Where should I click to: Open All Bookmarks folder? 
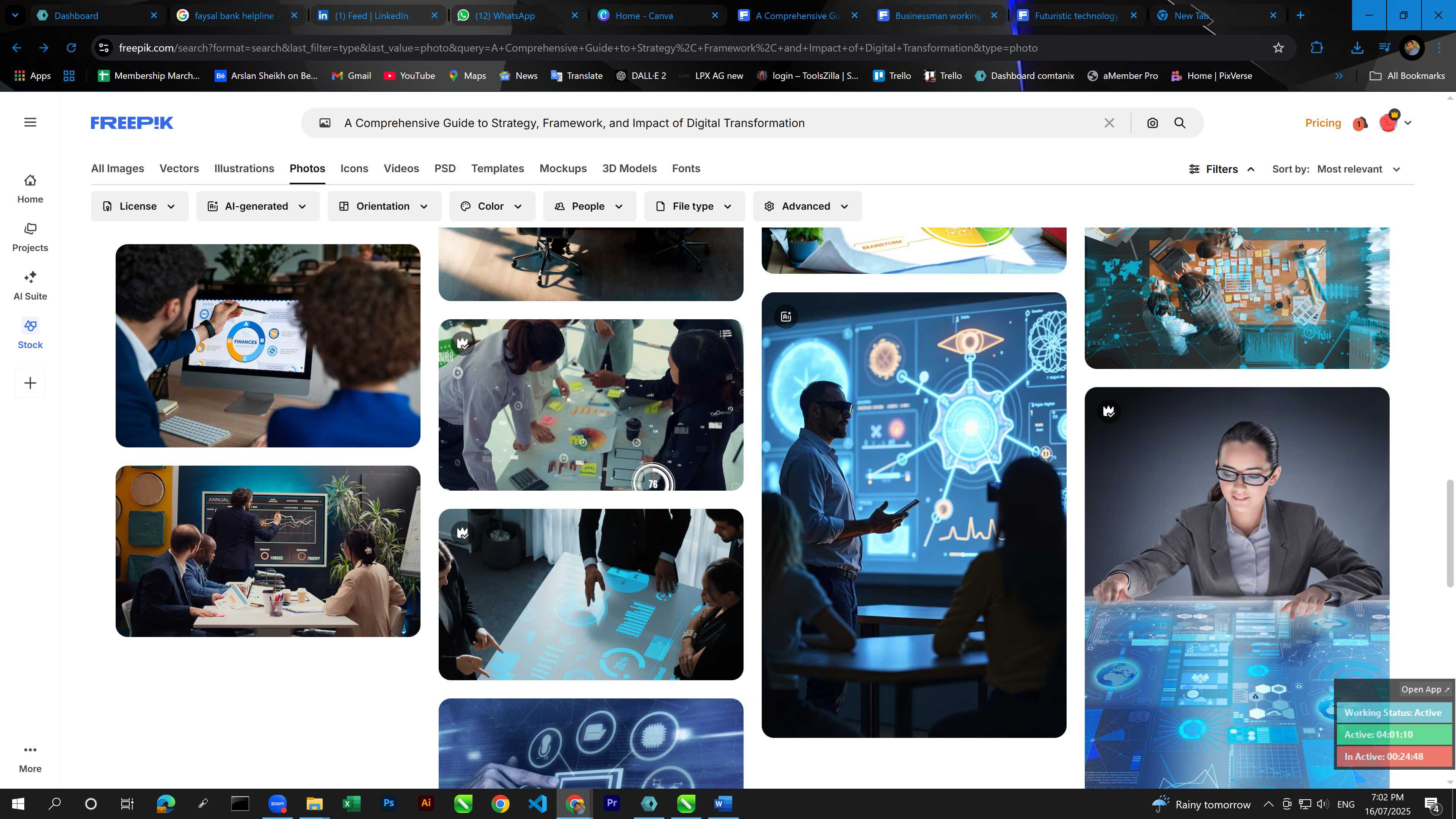(1407, 76)
